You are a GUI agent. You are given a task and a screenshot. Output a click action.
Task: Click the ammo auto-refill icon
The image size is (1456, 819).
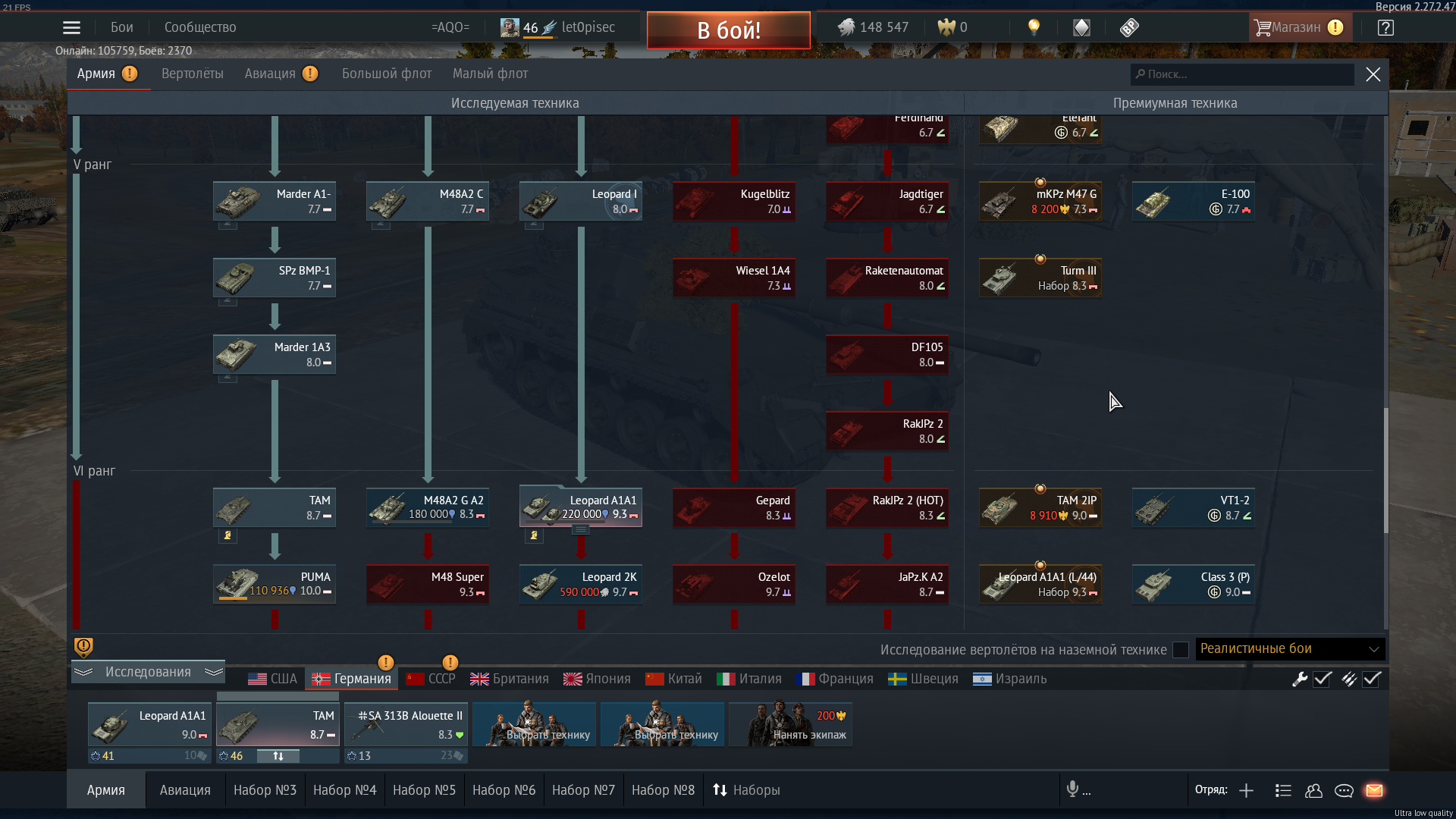point(1349,679)
